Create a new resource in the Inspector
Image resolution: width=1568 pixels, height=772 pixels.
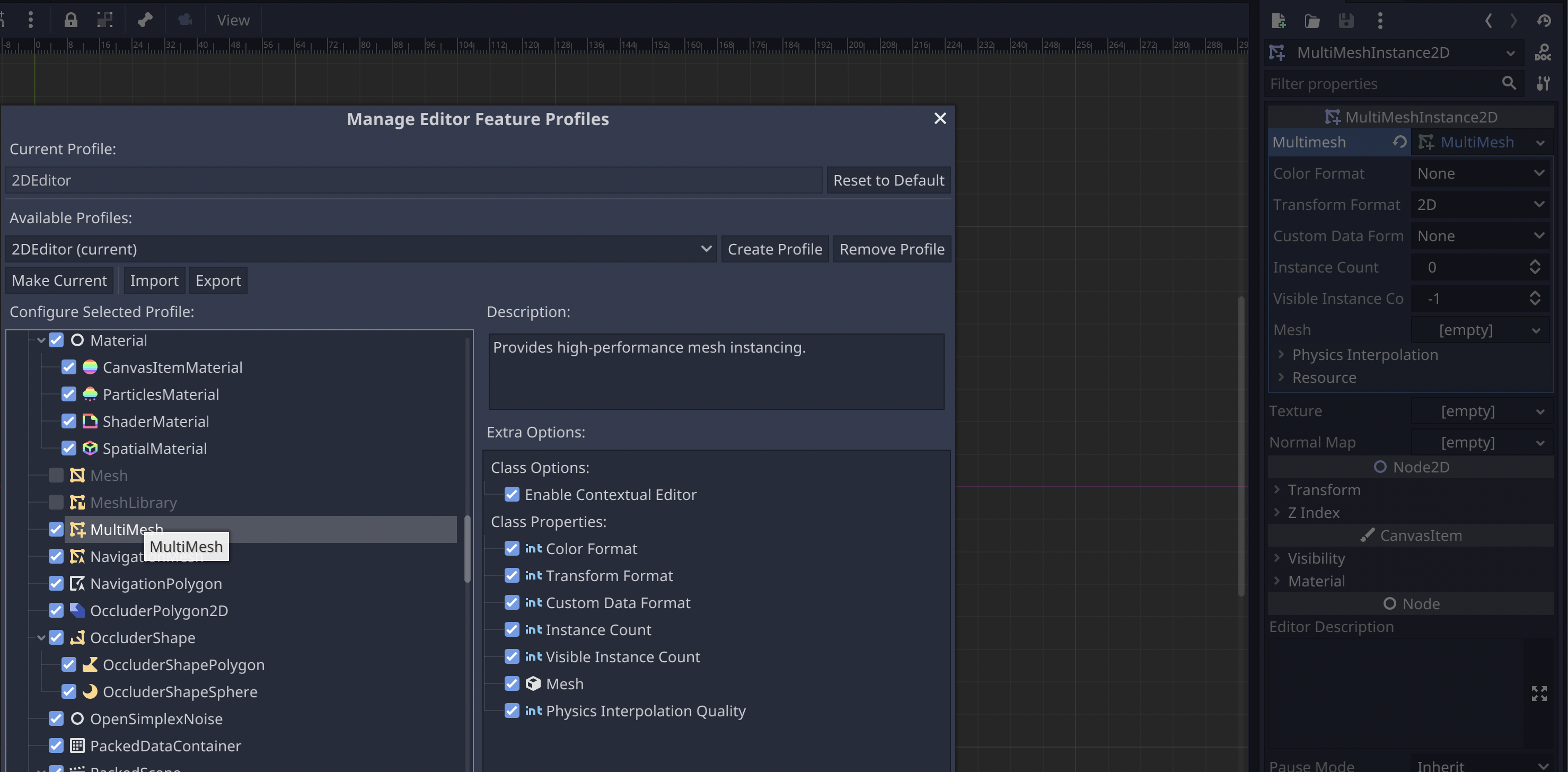(x=1279, y=21)
